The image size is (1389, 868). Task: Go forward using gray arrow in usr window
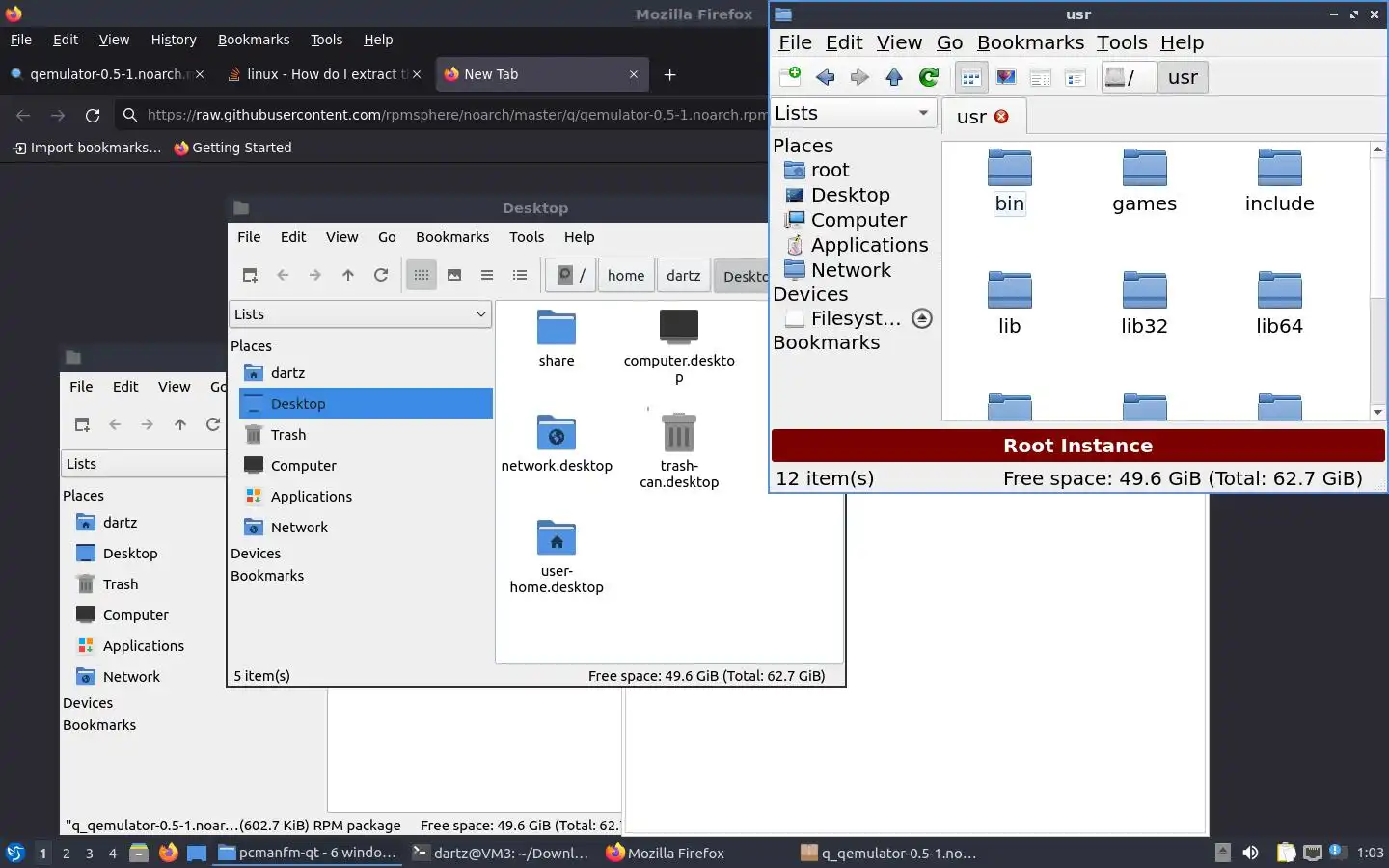(859, 77)
